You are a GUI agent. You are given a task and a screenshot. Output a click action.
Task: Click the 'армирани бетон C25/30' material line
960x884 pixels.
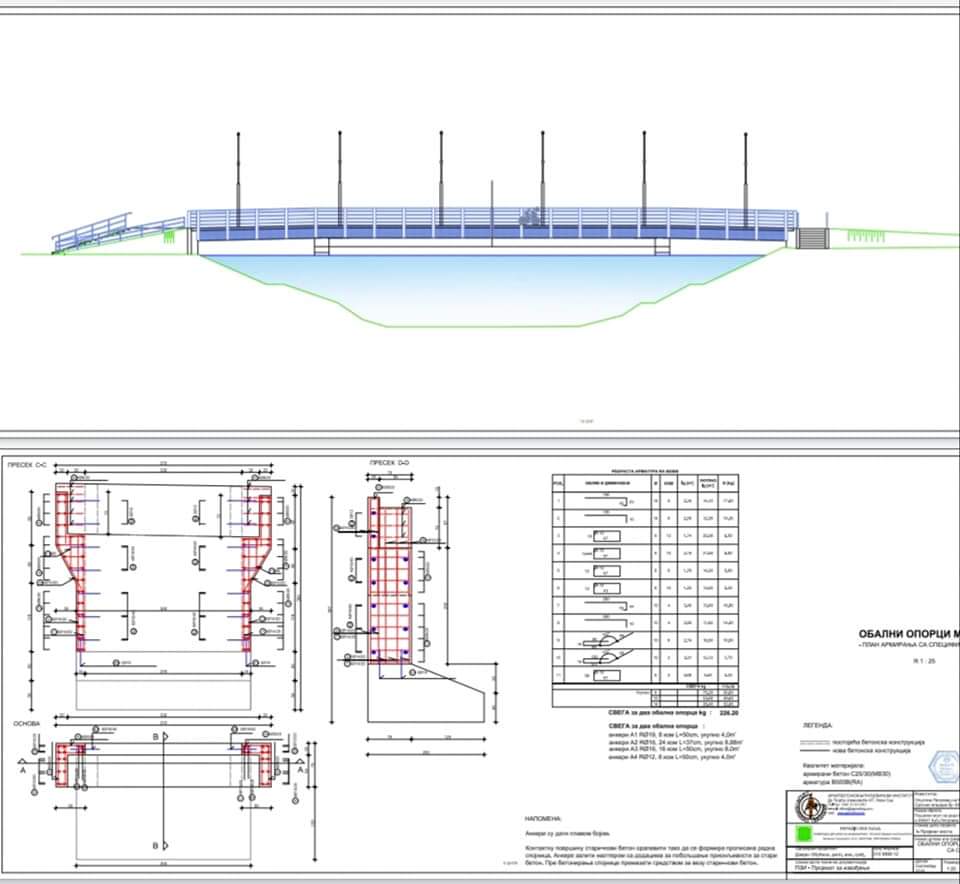tap(846, 774)
